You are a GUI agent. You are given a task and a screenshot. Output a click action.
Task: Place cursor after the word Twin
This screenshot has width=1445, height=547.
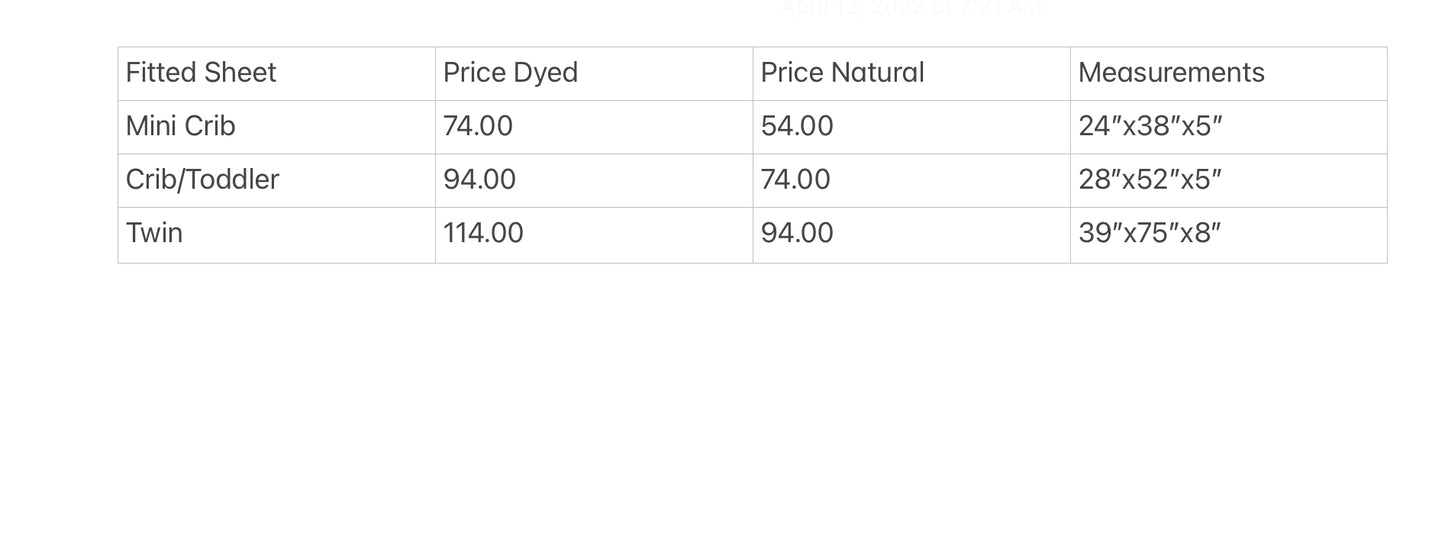(x=185, y=233)
